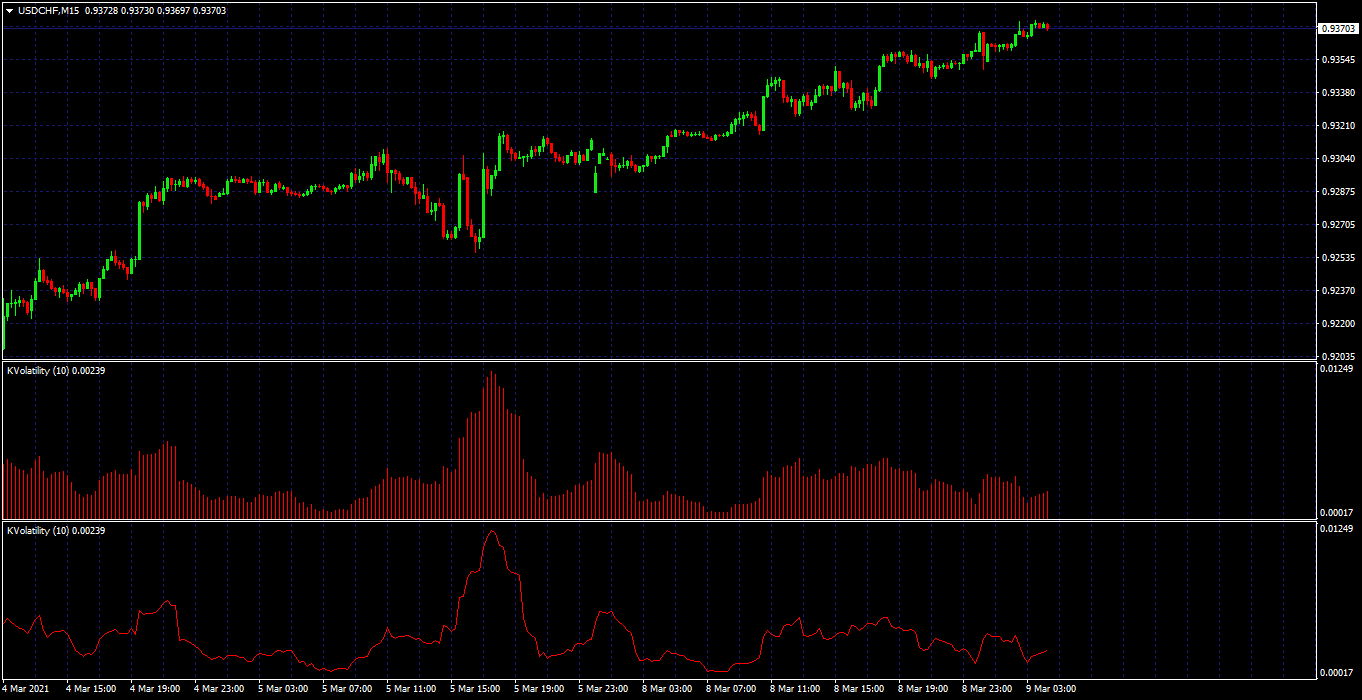The height and width of the screenshot is (700, 1362).
Task: Click the horizontal bid price line
Action: click(x=660, y=28)
